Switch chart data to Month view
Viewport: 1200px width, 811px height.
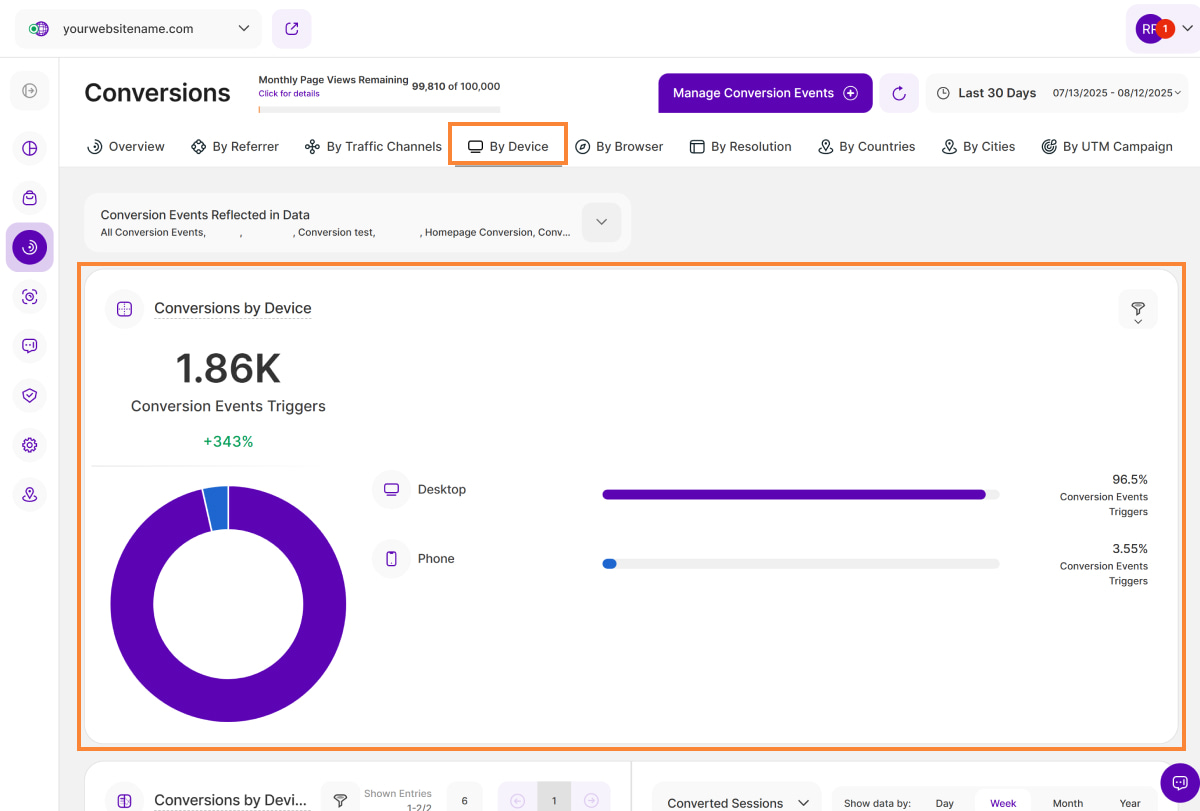pos(1067,803)
